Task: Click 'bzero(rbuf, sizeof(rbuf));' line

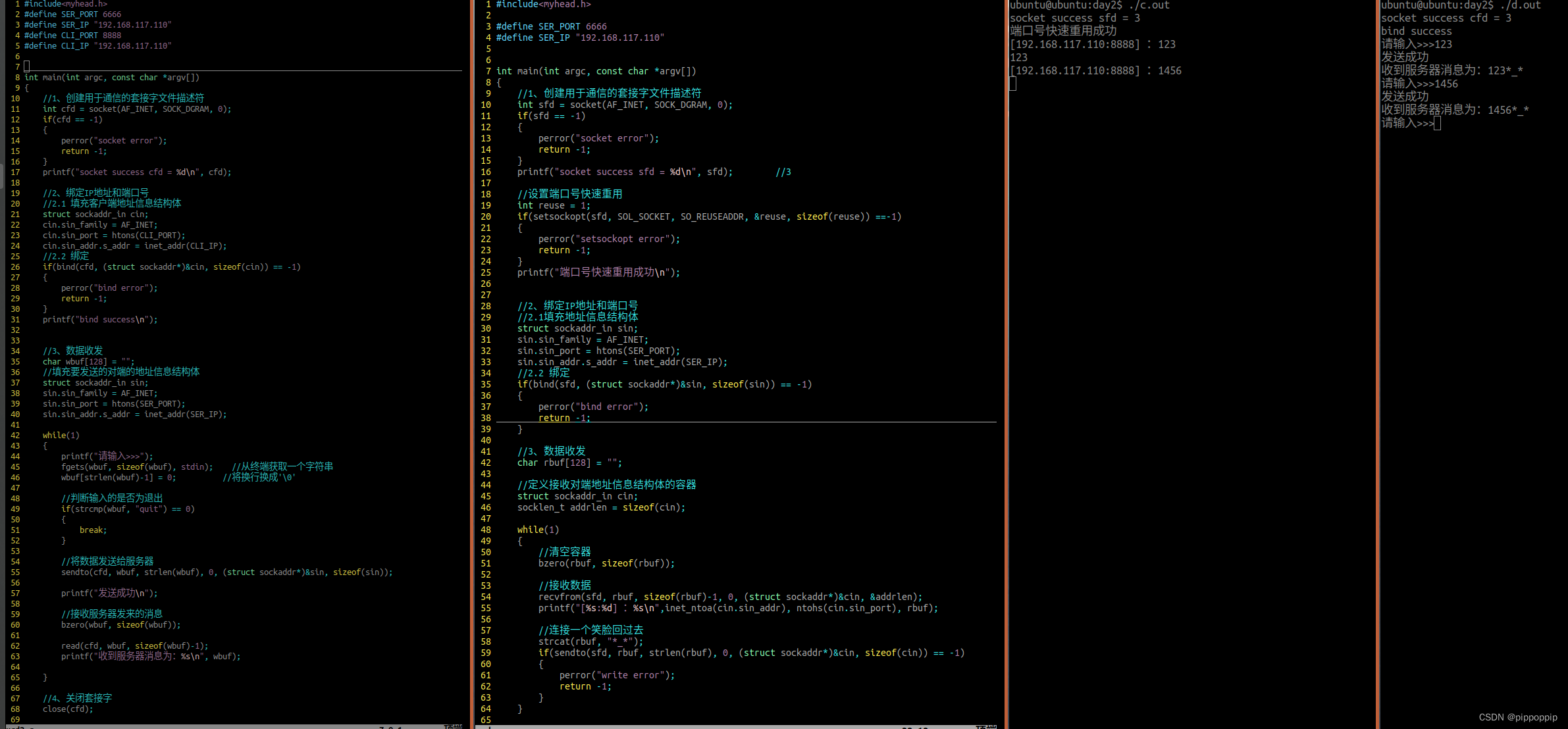Action: (x=606, y=564)
